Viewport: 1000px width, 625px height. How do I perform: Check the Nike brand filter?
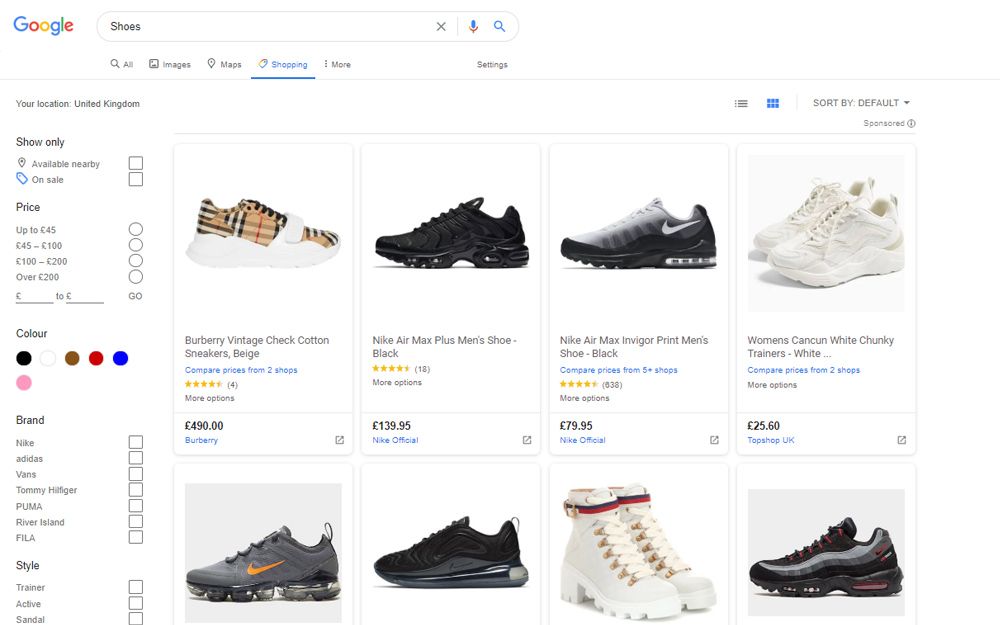coord(136,442)
